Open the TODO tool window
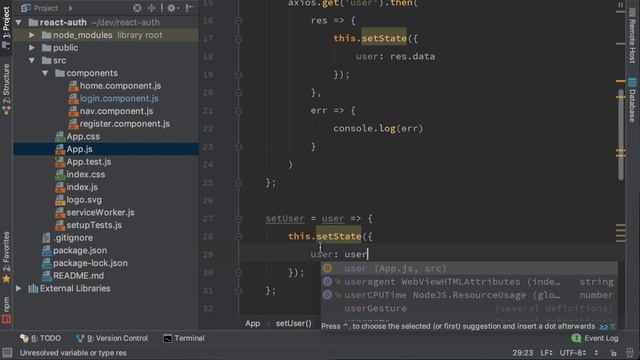 pos(41,338)
